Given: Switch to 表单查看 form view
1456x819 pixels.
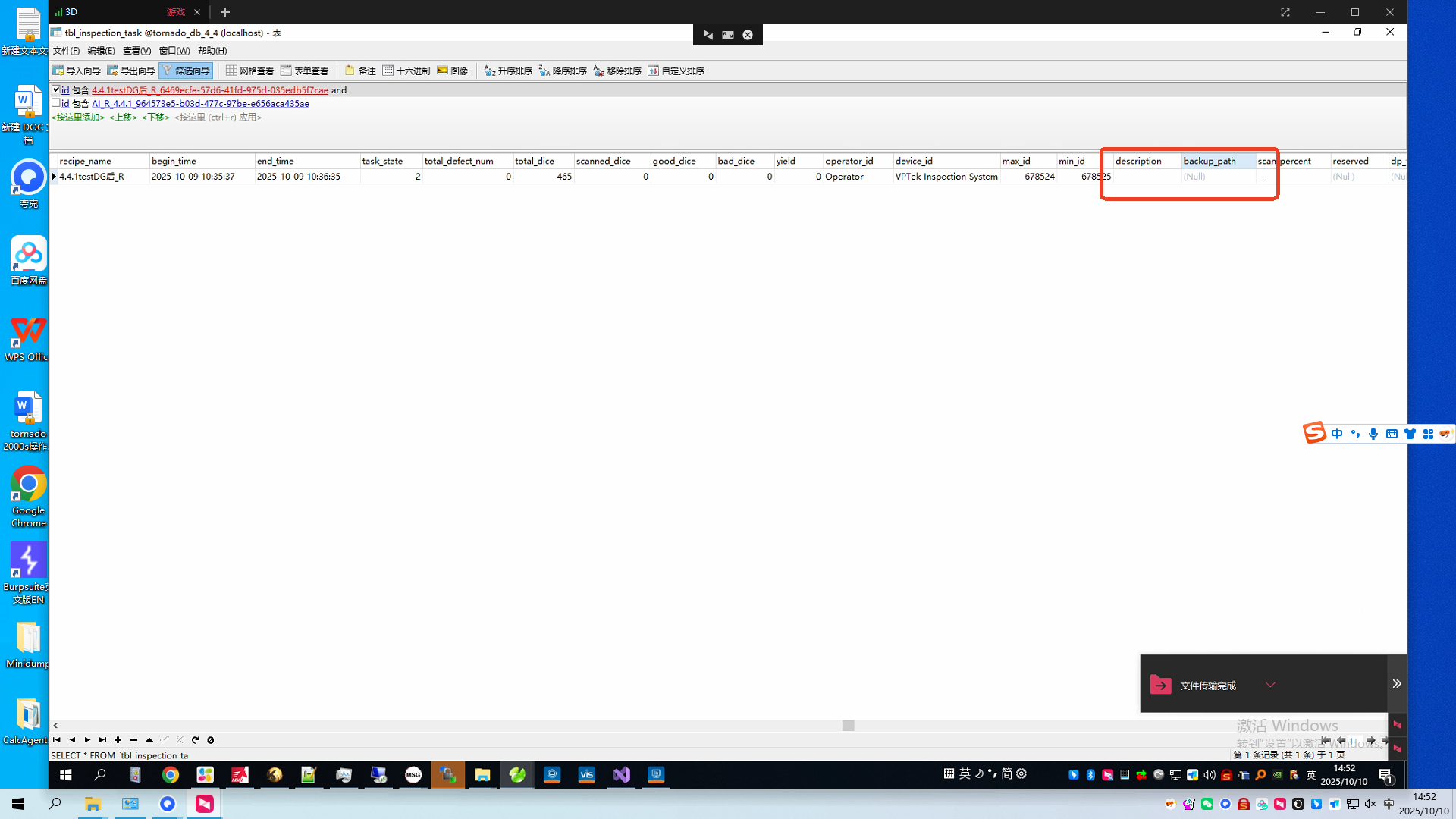Looking at the screenshot, I should click(304, 71).
